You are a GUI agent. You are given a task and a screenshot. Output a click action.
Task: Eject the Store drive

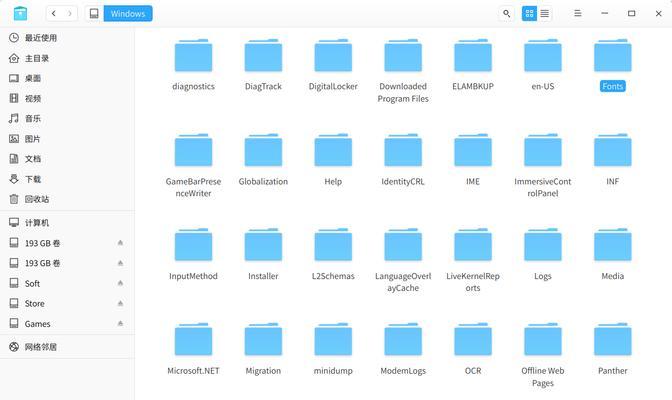click(x=120, y=303)
